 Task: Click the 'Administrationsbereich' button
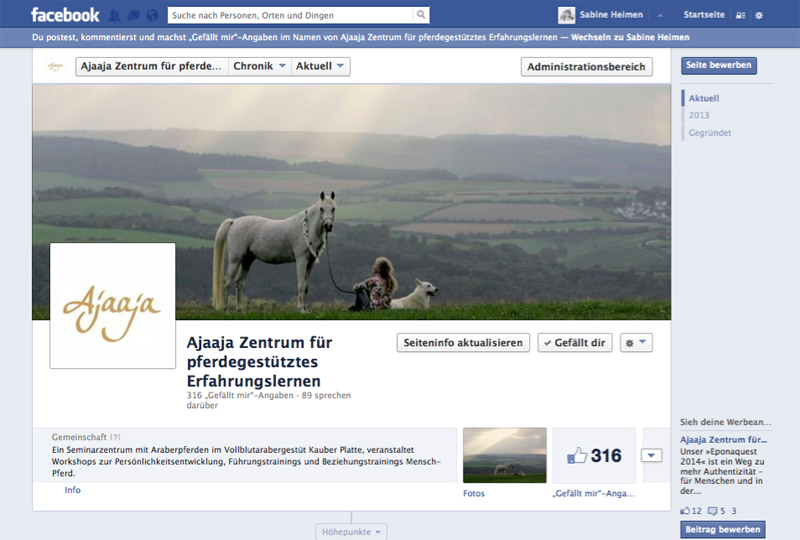click(587, 67)
